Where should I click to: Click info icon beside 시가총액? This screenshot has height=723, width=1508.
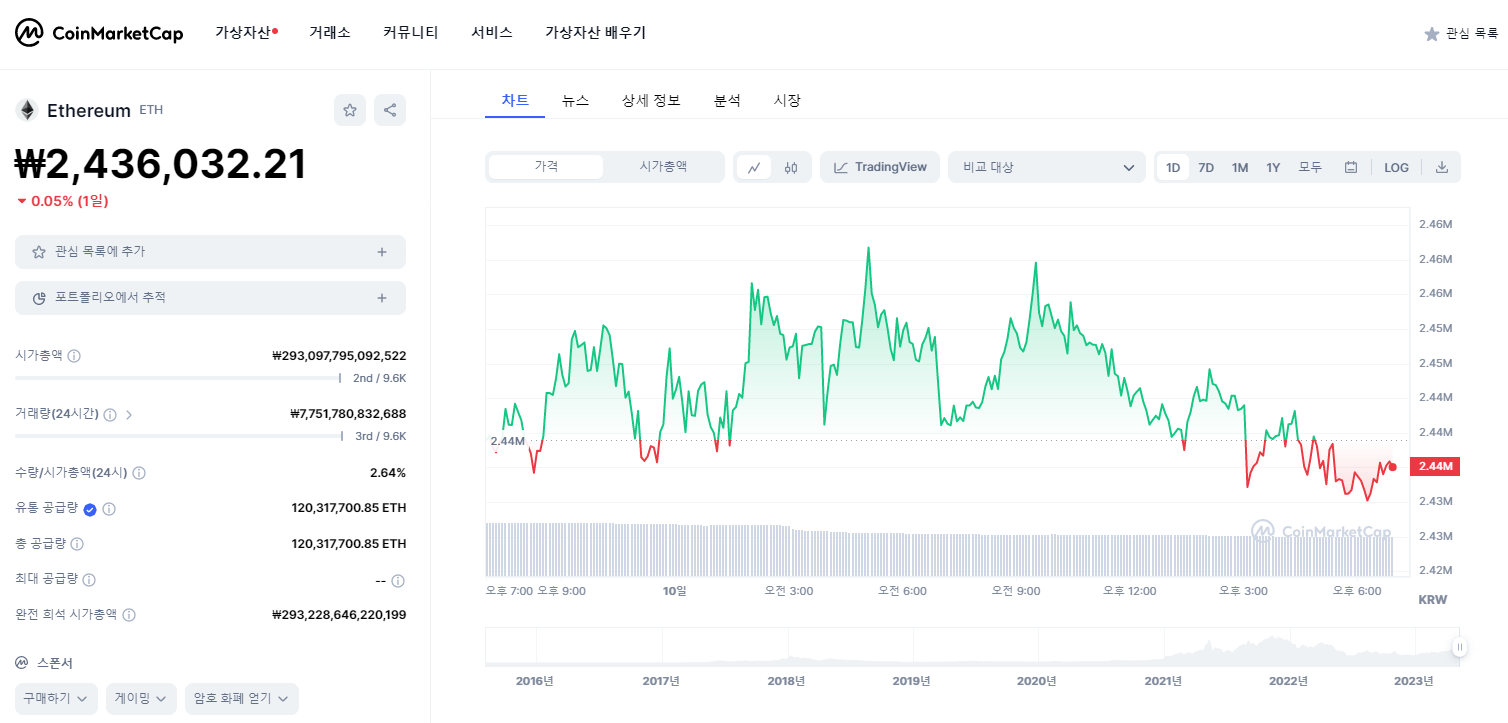74,356
